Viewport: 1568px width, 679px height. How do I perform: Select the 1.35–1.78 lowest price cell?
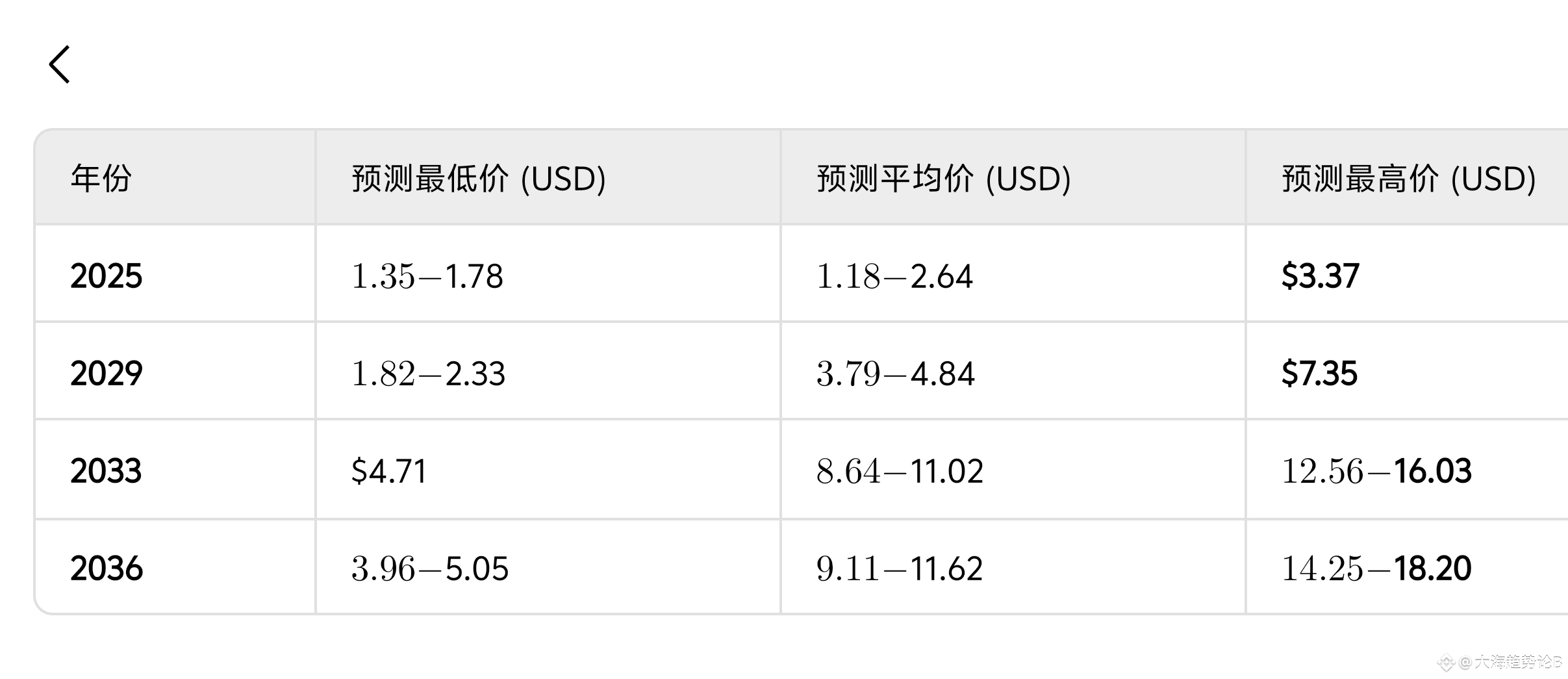tap(427, 275)
